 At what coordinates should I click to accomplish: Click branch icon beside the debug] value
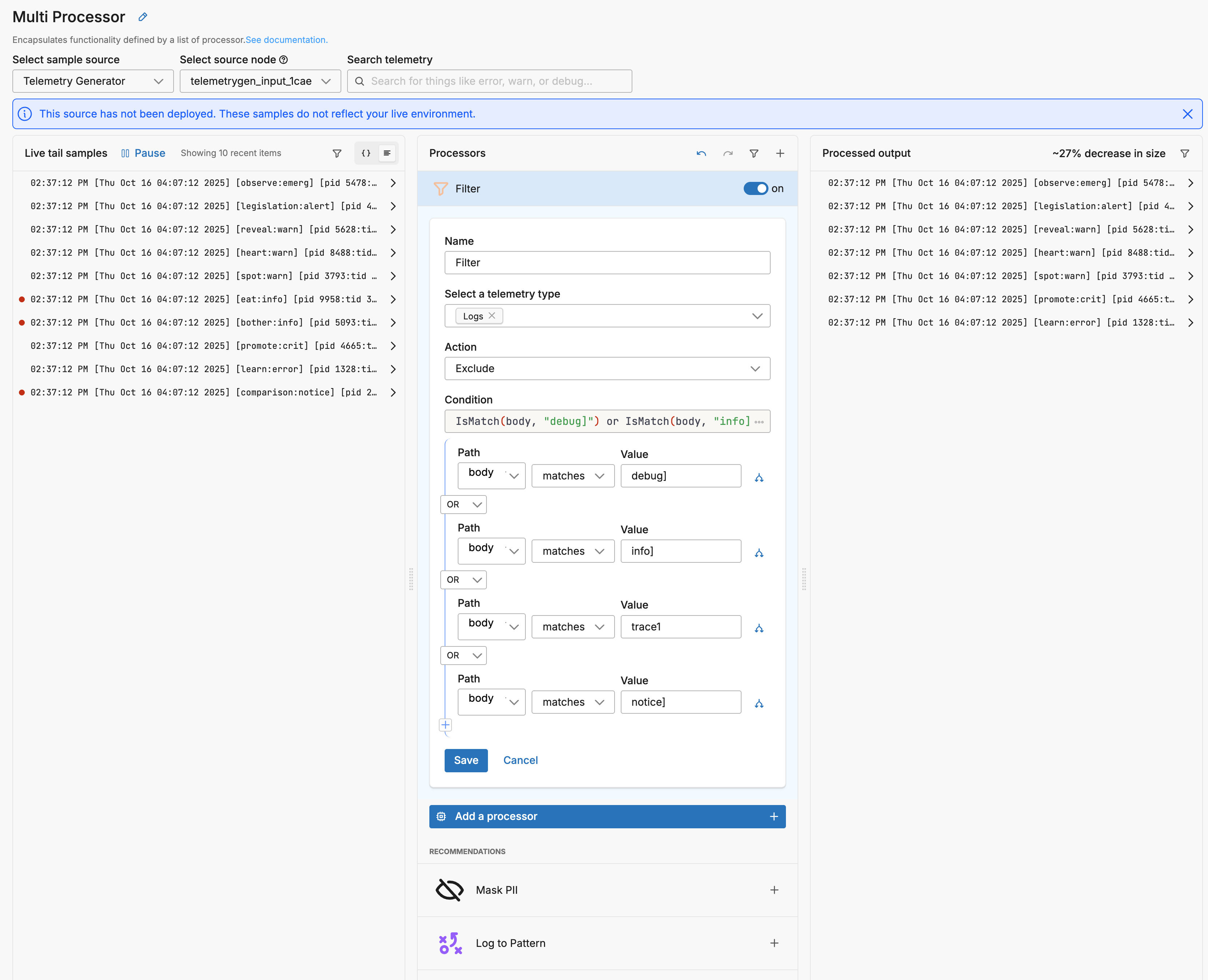coord(759,478)
